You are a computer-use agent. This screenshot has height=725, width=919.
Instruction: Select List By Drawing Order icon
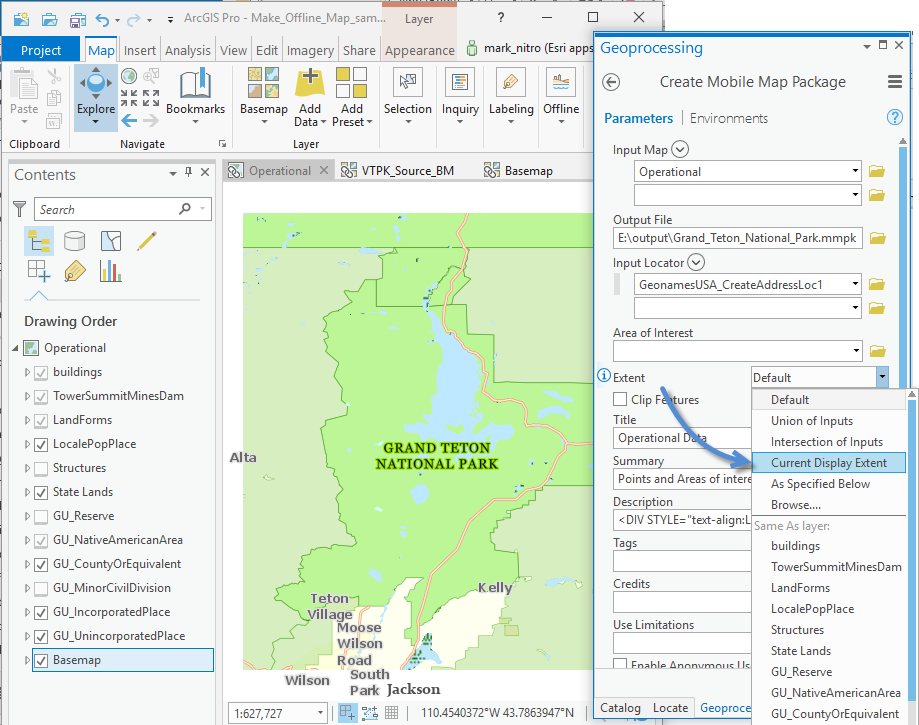[39, 241]
